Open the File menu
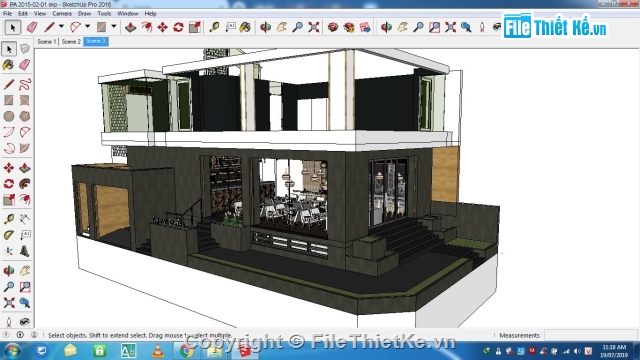This screenshot has height=360, width=640. point(7,13)
